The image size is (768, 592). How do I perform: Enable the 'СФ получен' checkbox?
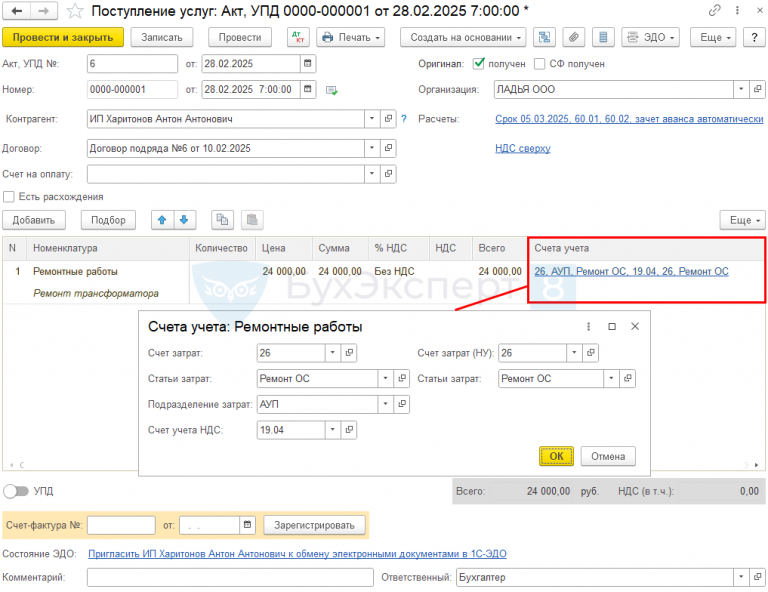[x=540, y=64]
